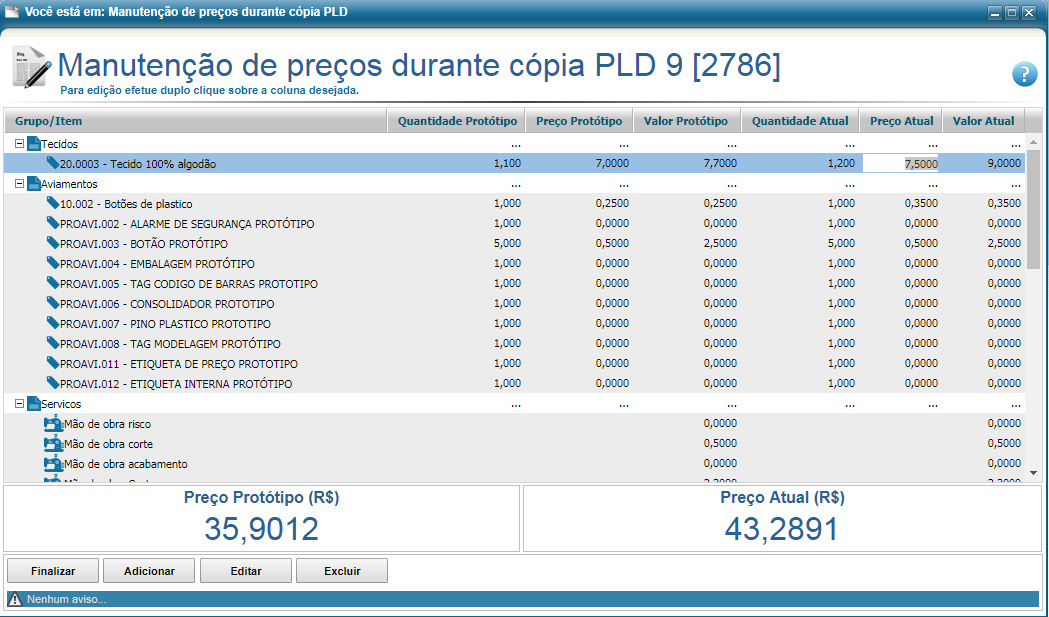Viewport: 1049px width, 617px height.
Task: Select PROAVI.007 - PINO PLASTICO PROTOTIPO
Action: (514, 324)
